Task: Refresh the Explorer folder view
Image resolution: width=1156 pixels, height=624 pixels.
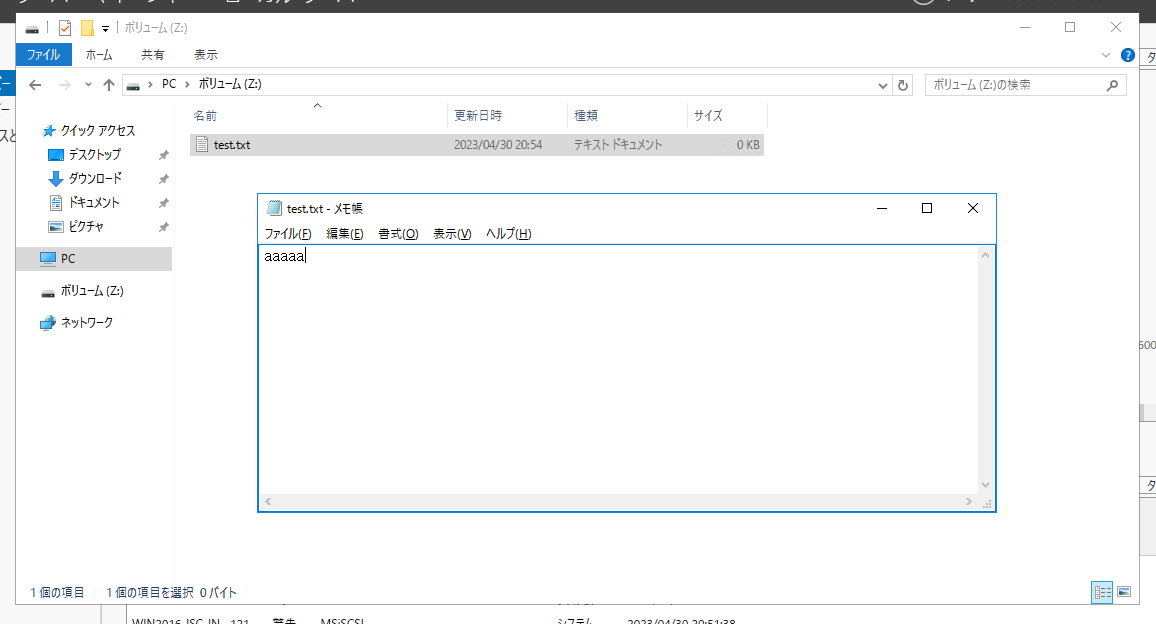Action: coord(902,85)
